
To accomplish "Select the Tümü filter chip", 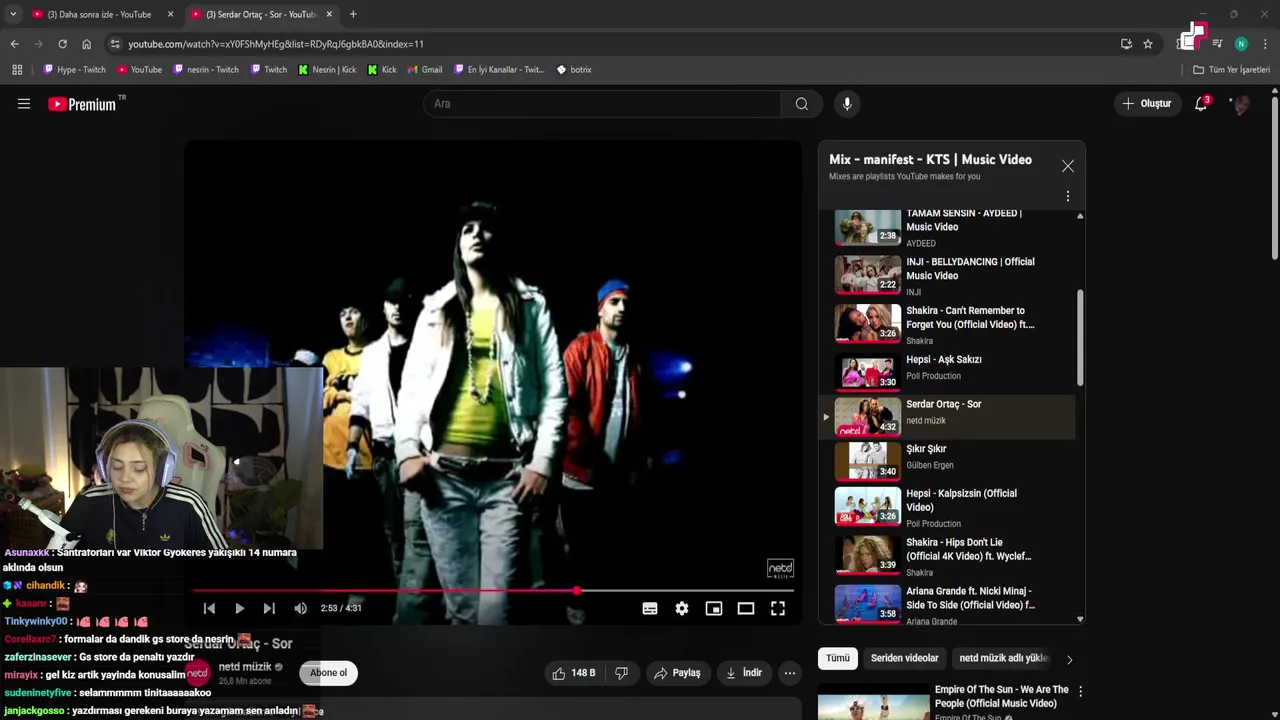I will (838, 658).
